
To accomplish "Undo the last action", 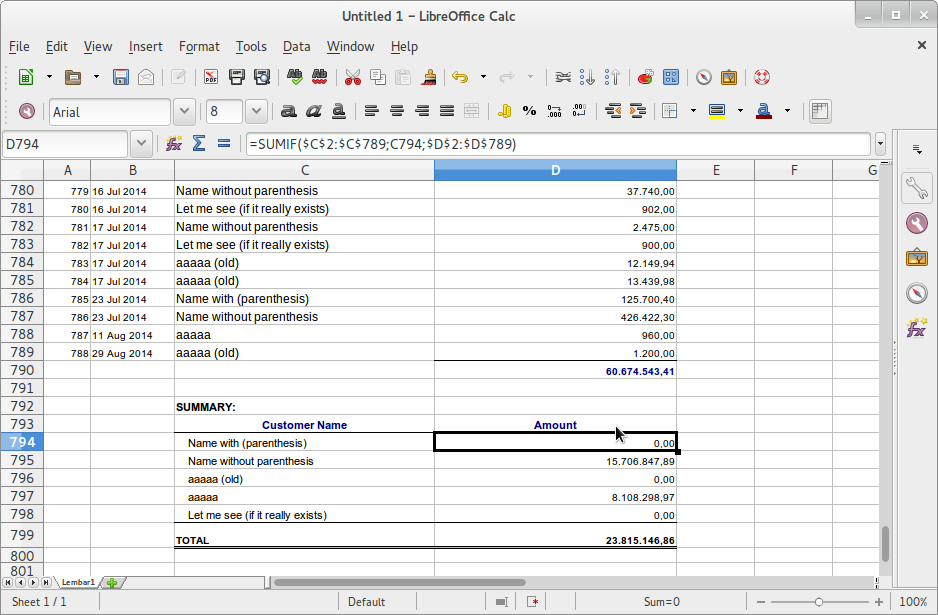I will [460, 77].
